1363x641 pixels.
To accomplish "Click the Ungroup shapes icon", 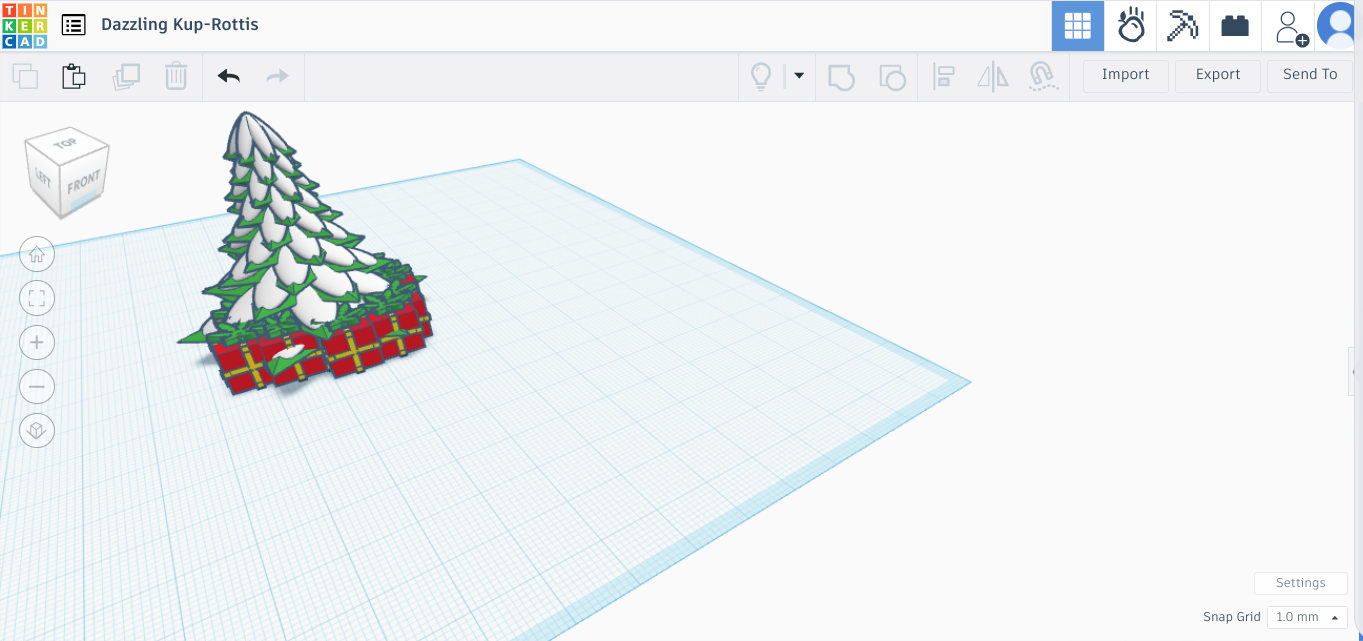I will pyautogui.click(x=892, y=77).
